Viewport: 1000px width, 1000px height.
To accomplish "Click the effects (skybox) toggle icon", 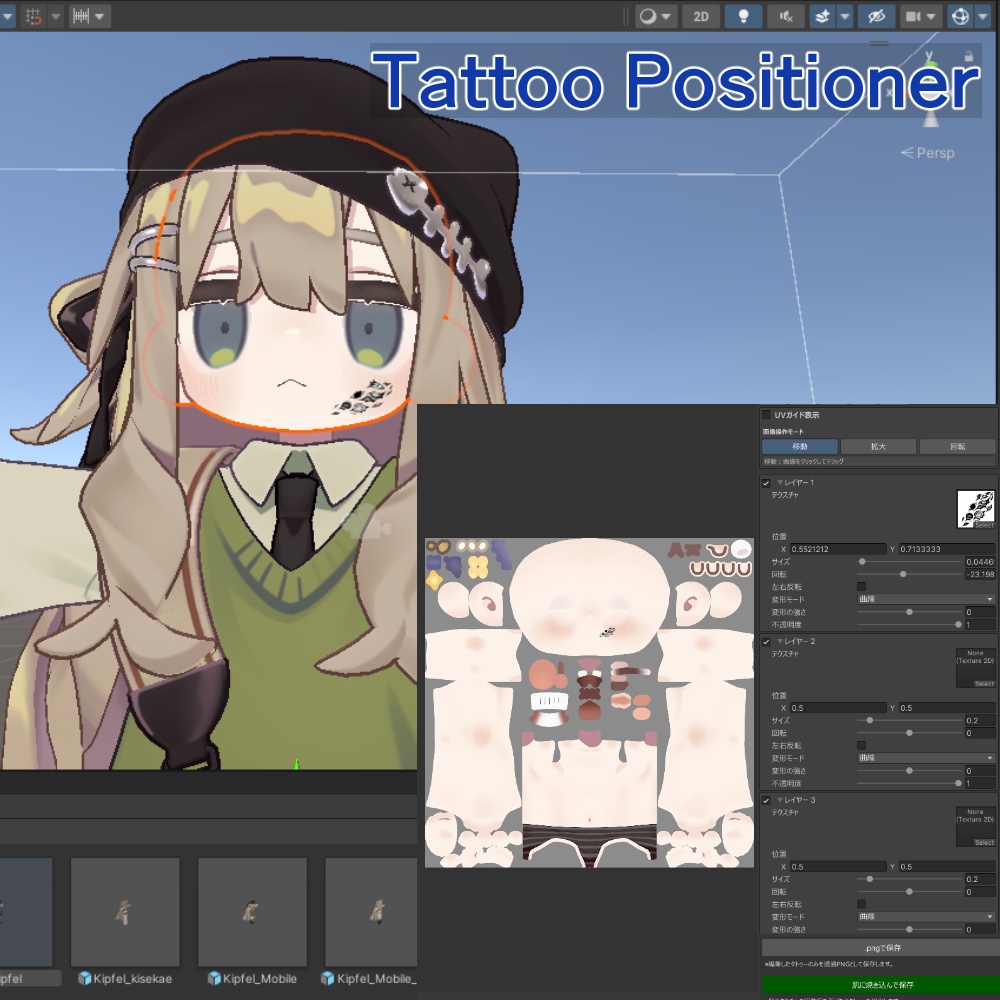I will click(x=823, y=16).
